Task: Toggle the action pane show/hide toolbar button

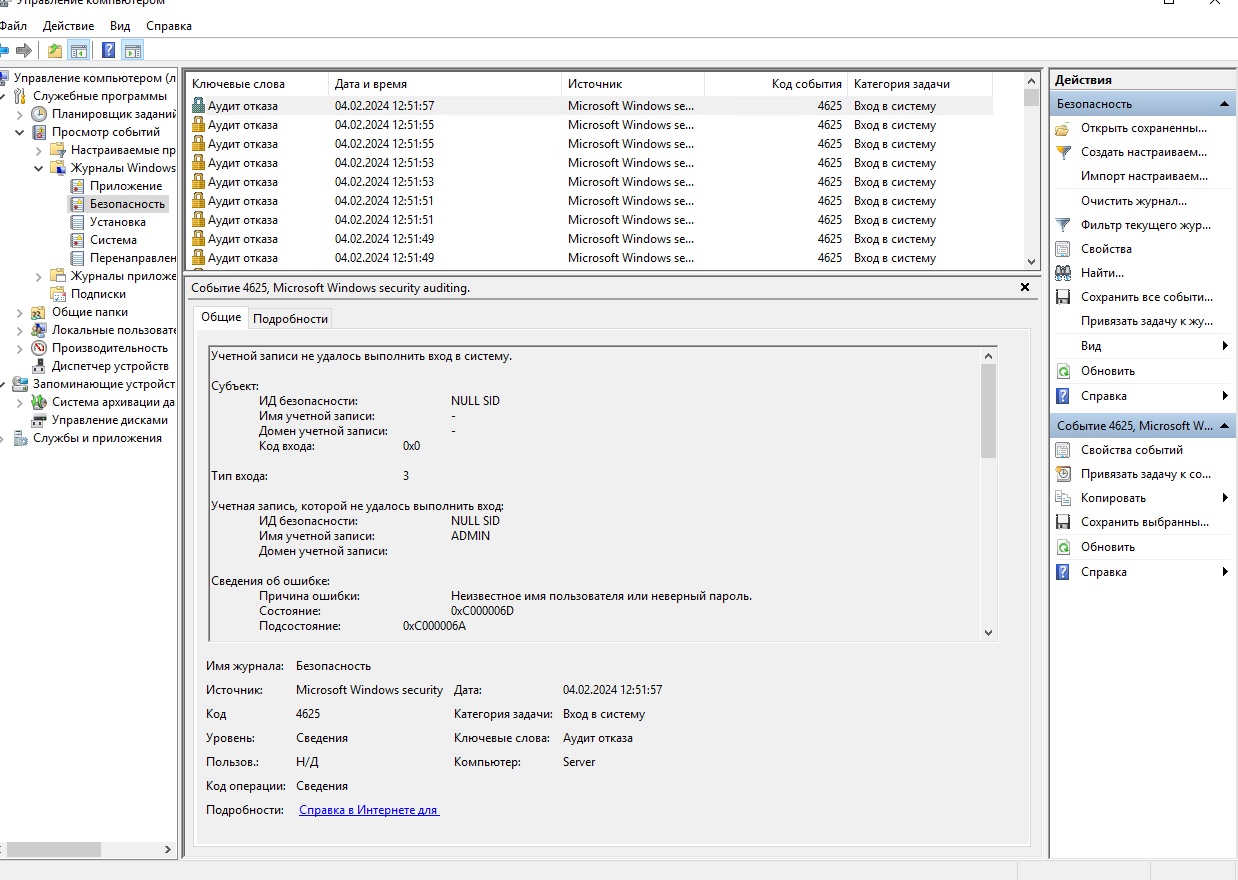Action: [133, 50]
